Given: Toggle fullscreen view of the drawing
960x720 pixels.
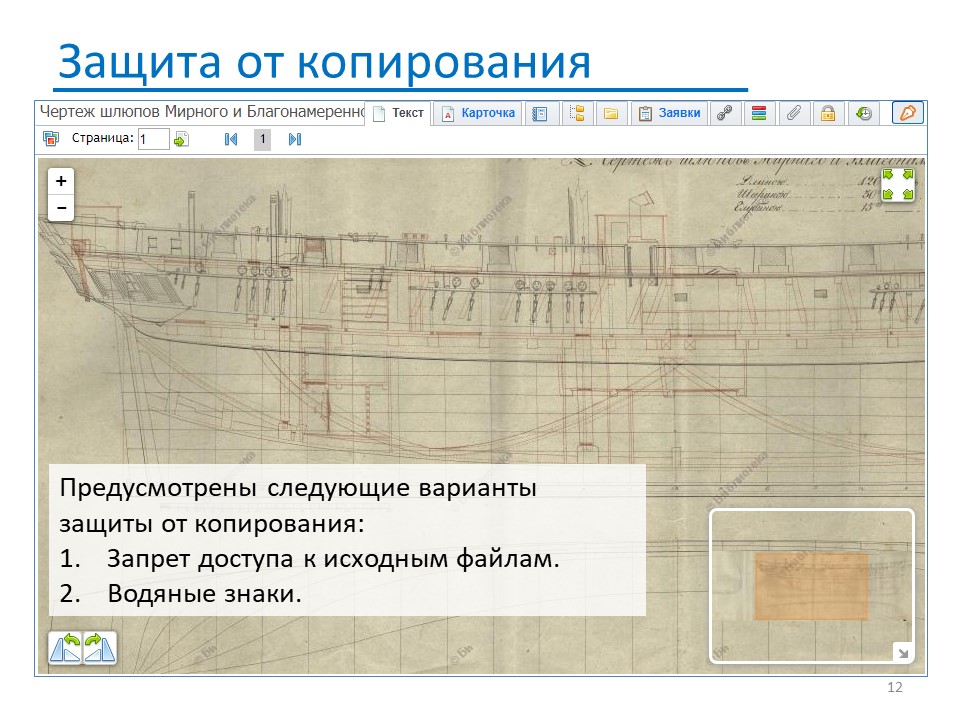Looking at the screenshot, I should pos(898,185).
